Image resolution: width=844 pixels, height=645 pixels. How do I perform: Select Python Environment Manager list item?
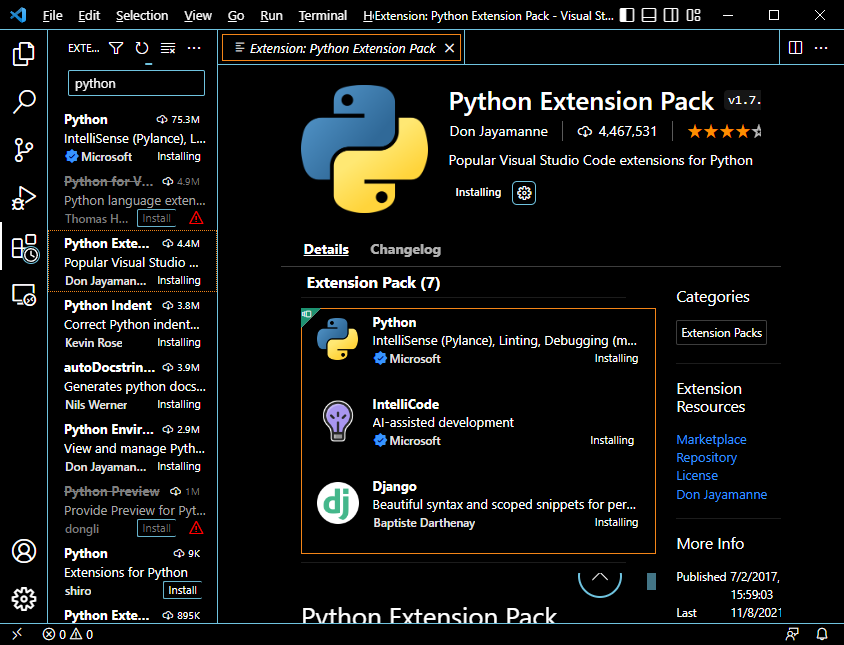pos(133,448)
